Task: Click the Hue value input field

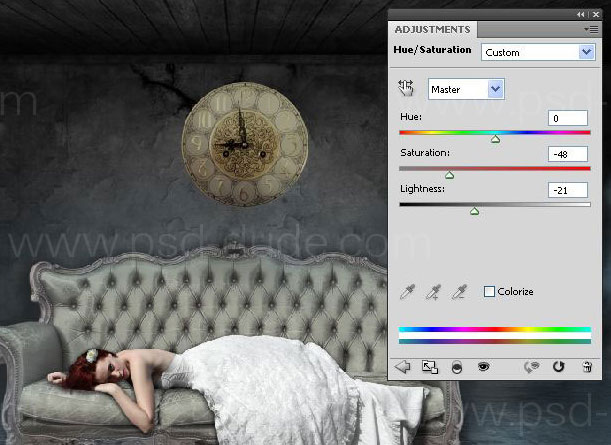Action: 568,118
